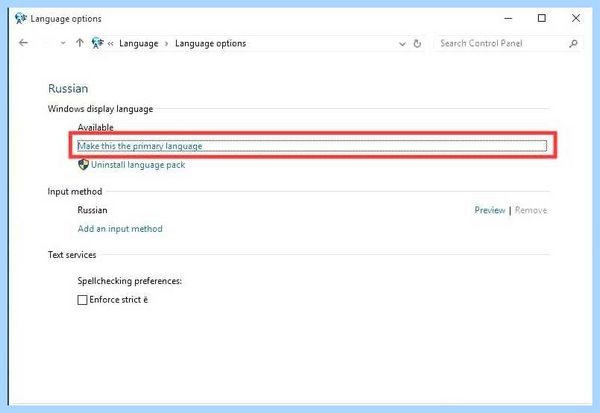The width and height of the screenshot is (600, 413).
Task: Expand the breadcrumb overflow double chevron
Action: (x=110, y=44)
